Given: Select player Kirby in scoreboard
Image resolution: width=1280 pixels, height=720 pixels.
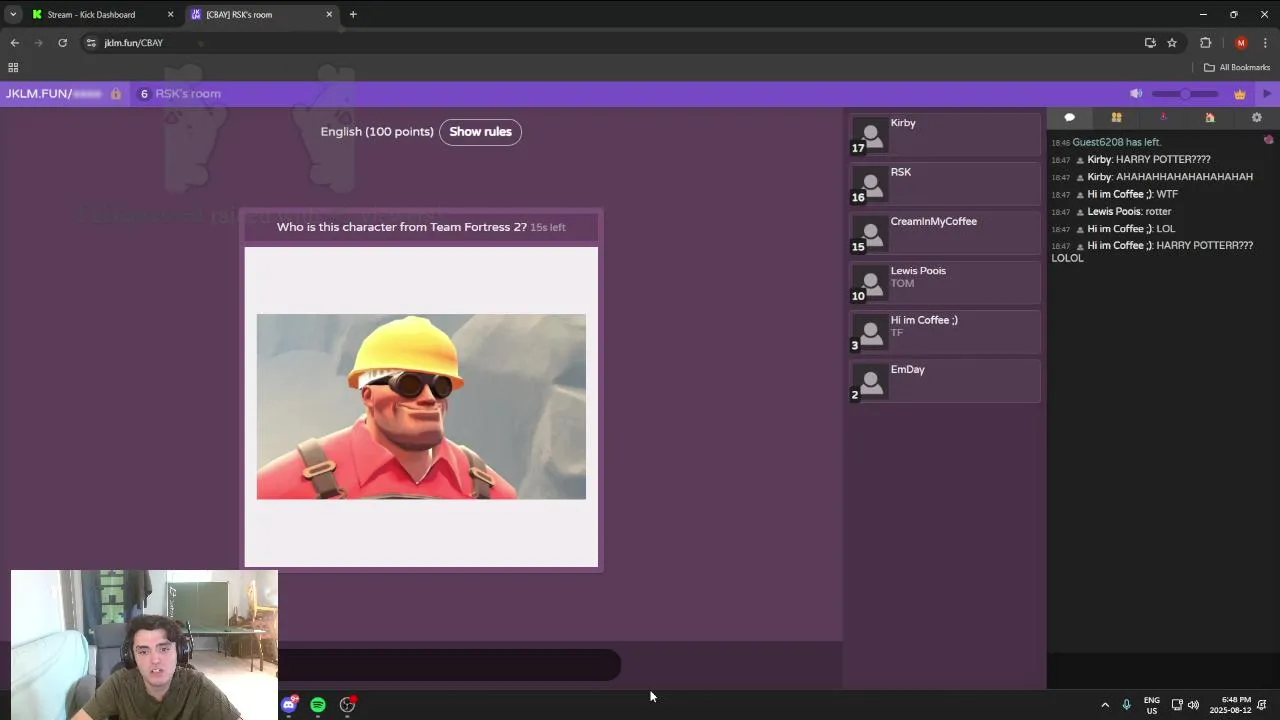Looking at the screenshot, I should [945, 134].
